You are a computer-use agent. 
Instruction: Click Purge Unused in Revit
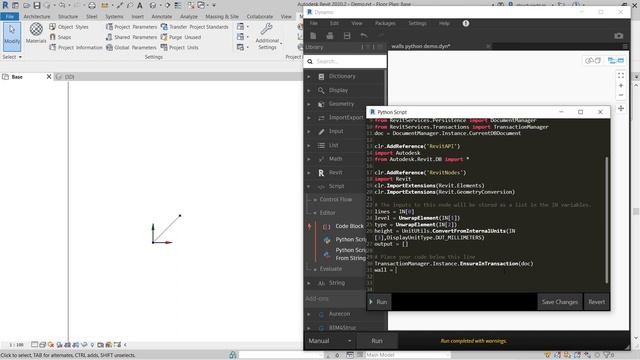181,37
